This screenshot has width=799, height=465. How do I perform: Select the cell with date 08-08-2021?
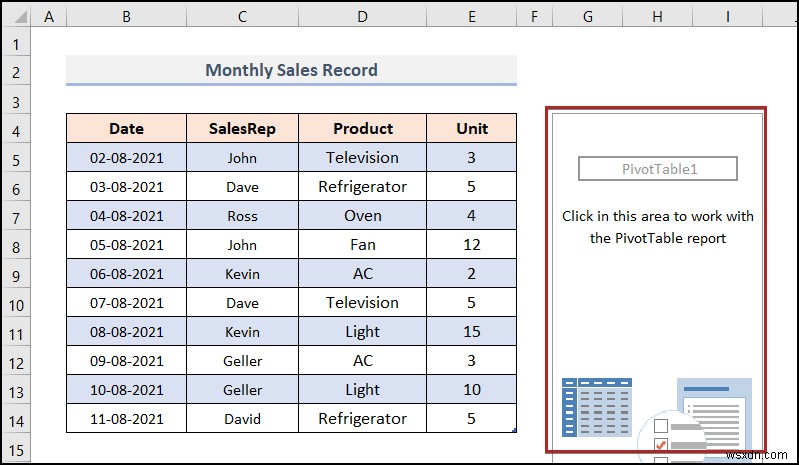click(126, 332)
